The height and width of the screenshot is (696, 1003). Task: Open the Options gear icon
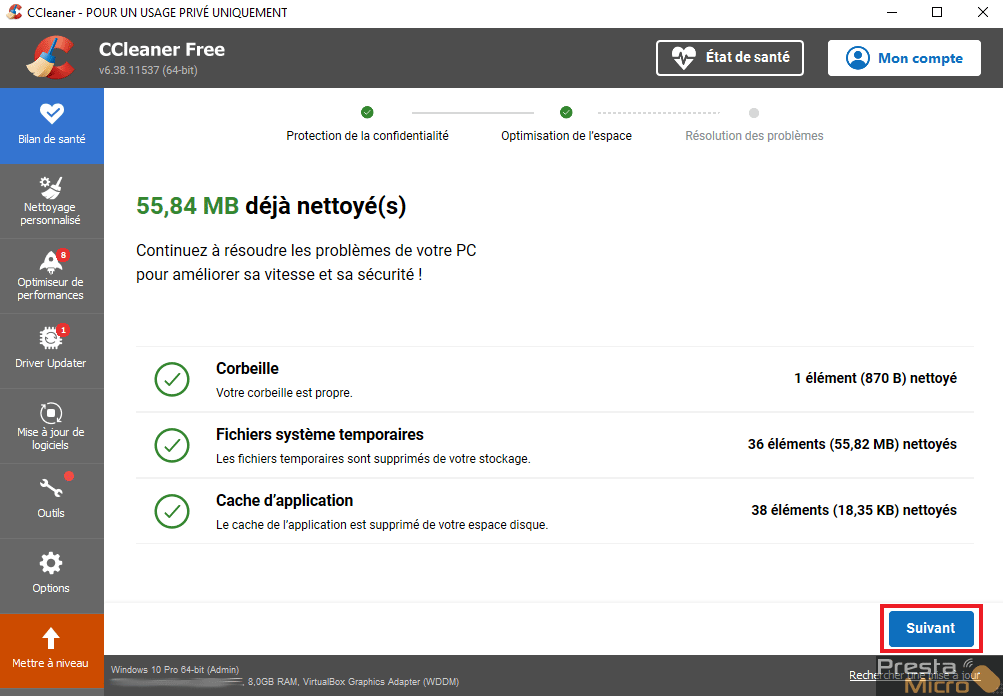tap(51, 564)
